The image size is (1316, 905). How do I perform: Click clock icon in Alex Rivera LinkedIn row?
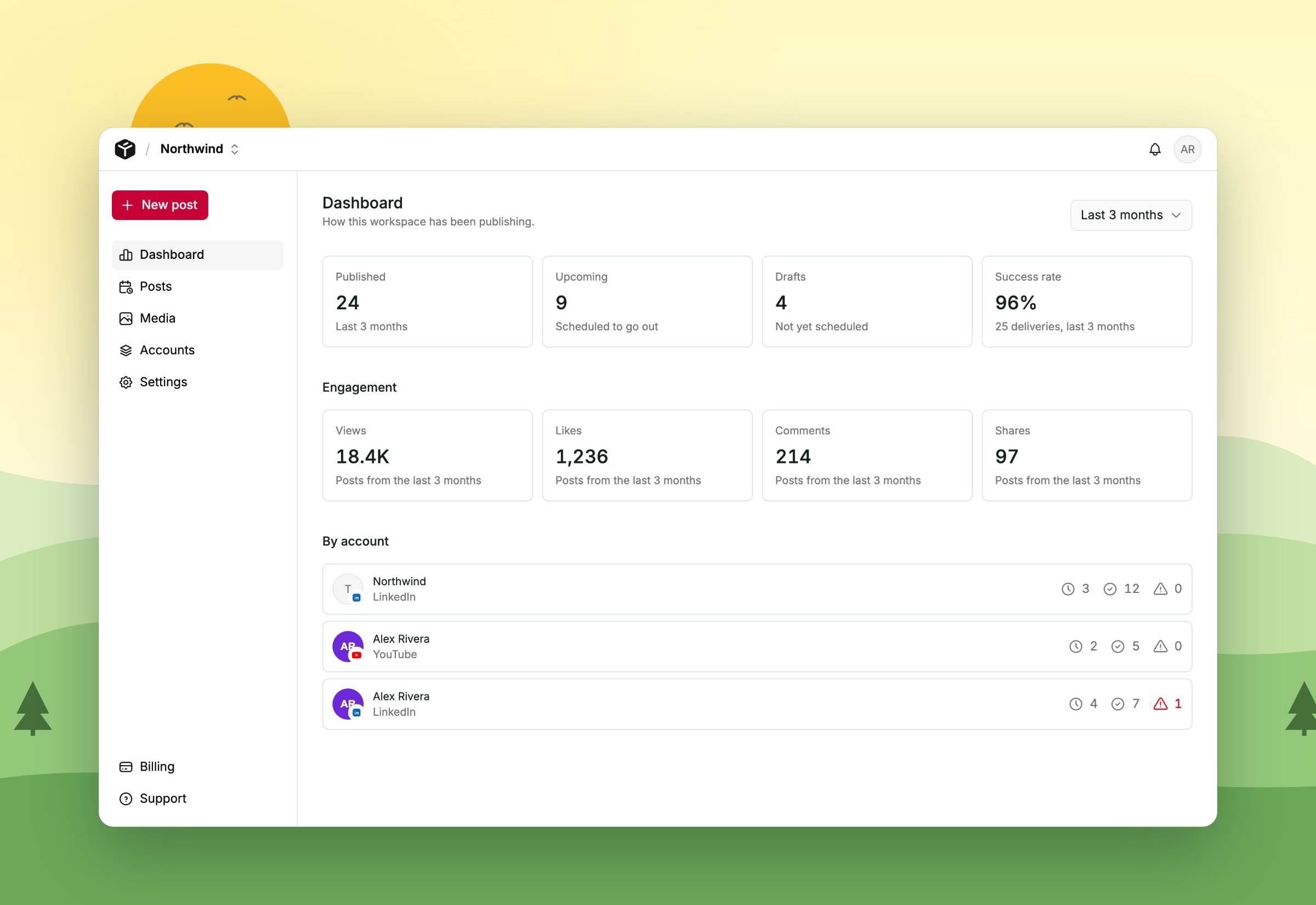click(x=1076, y=704)
